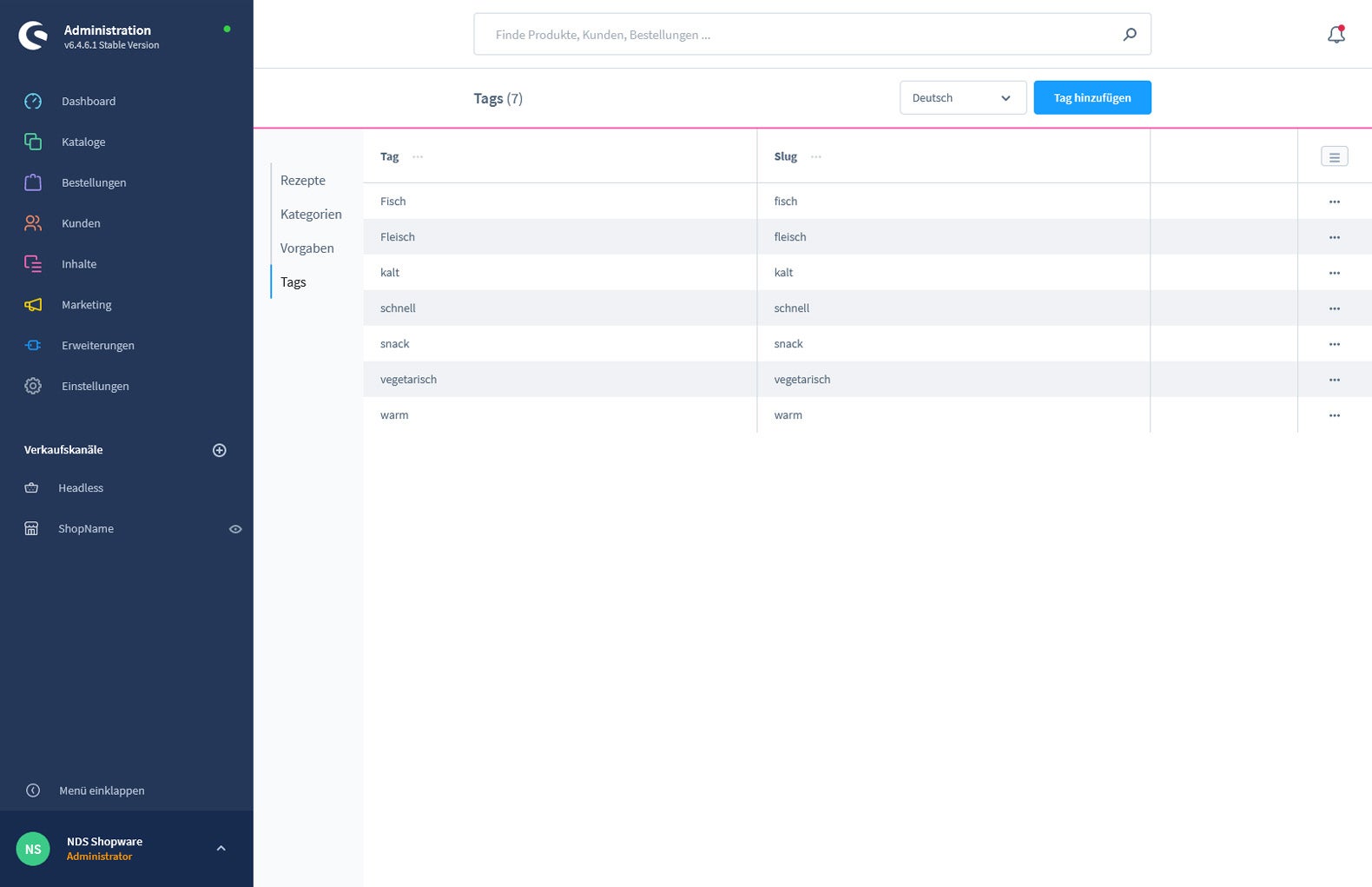Click the Erweiterungen plug icon
The image size is (1372, 887).
[33, 345]
